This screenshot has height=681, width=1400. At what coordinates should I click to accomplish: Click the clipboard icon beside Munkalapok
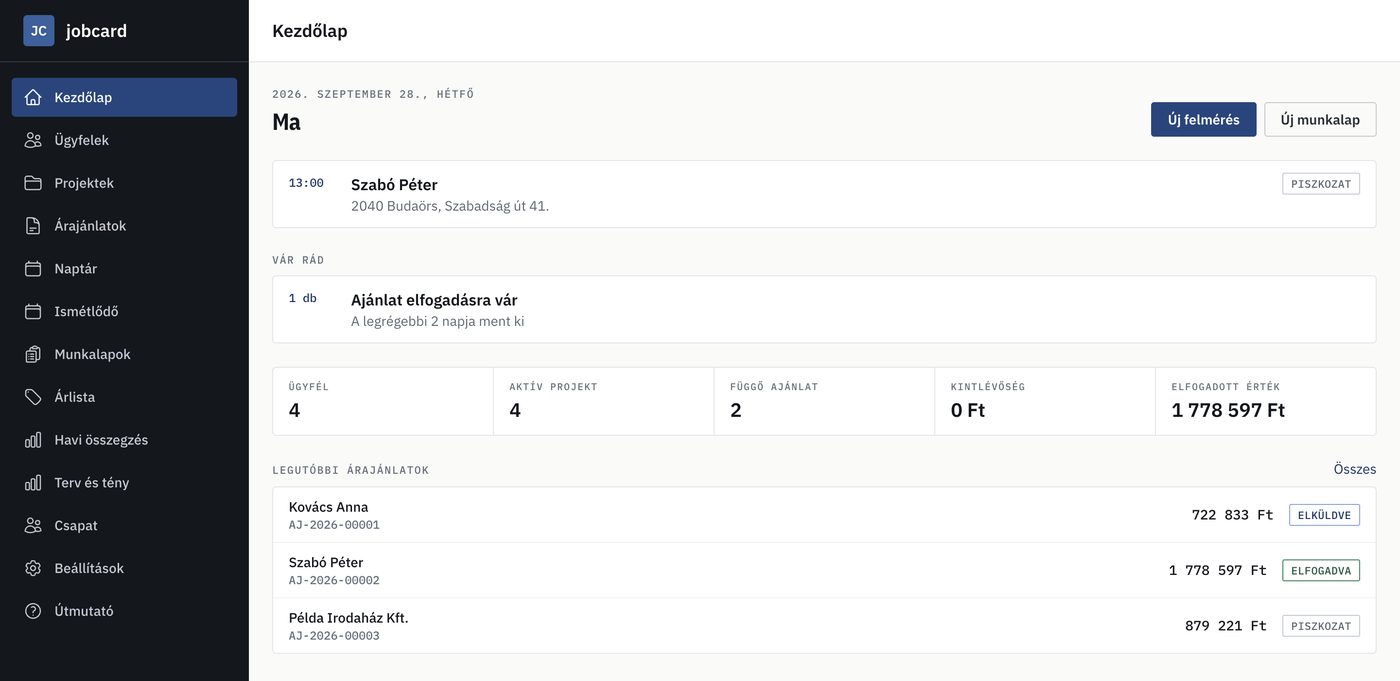point(33,354)
